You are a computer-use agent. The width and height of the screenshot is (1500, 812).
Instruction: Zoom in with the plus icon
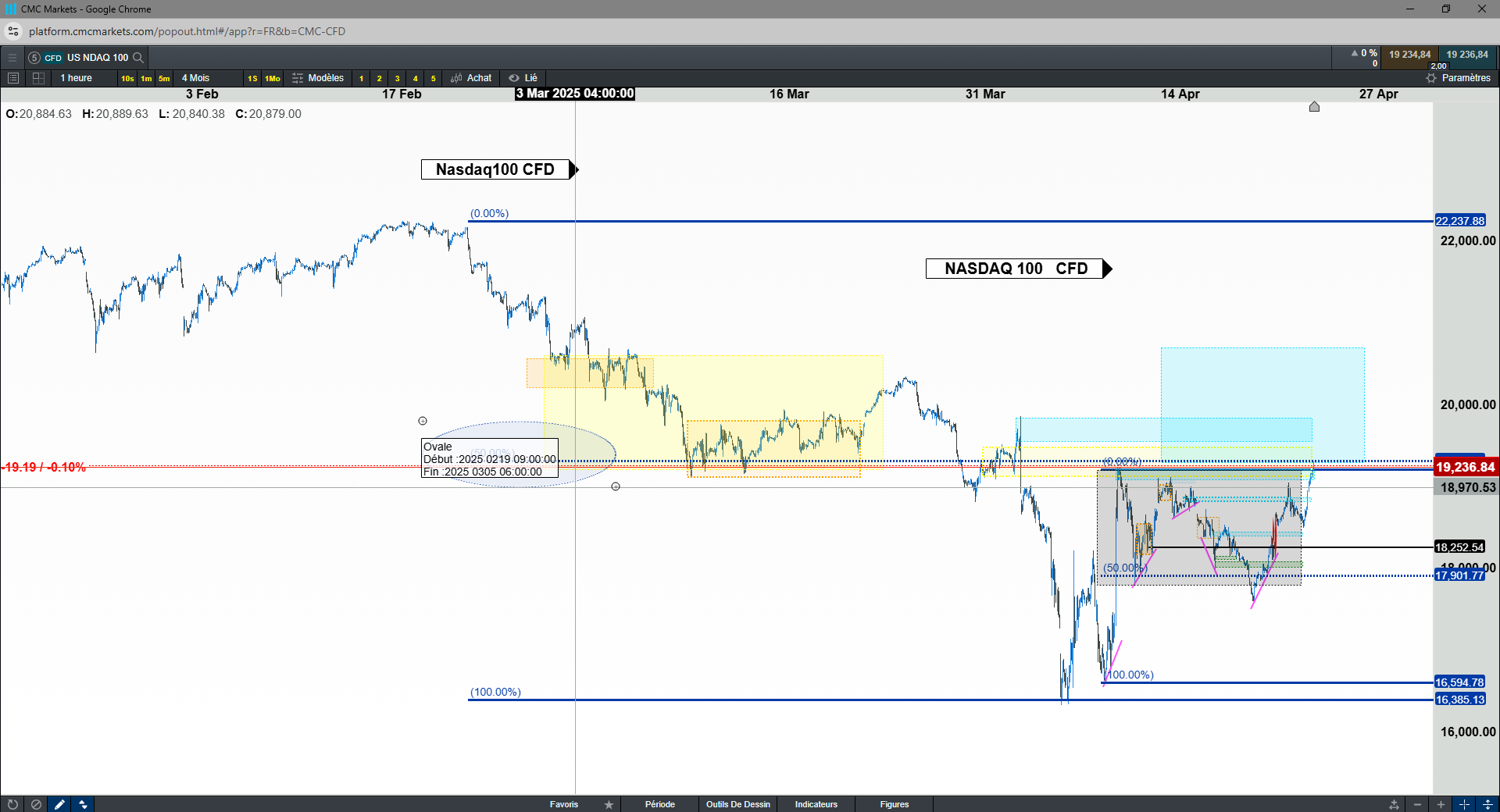point(1441,804)
